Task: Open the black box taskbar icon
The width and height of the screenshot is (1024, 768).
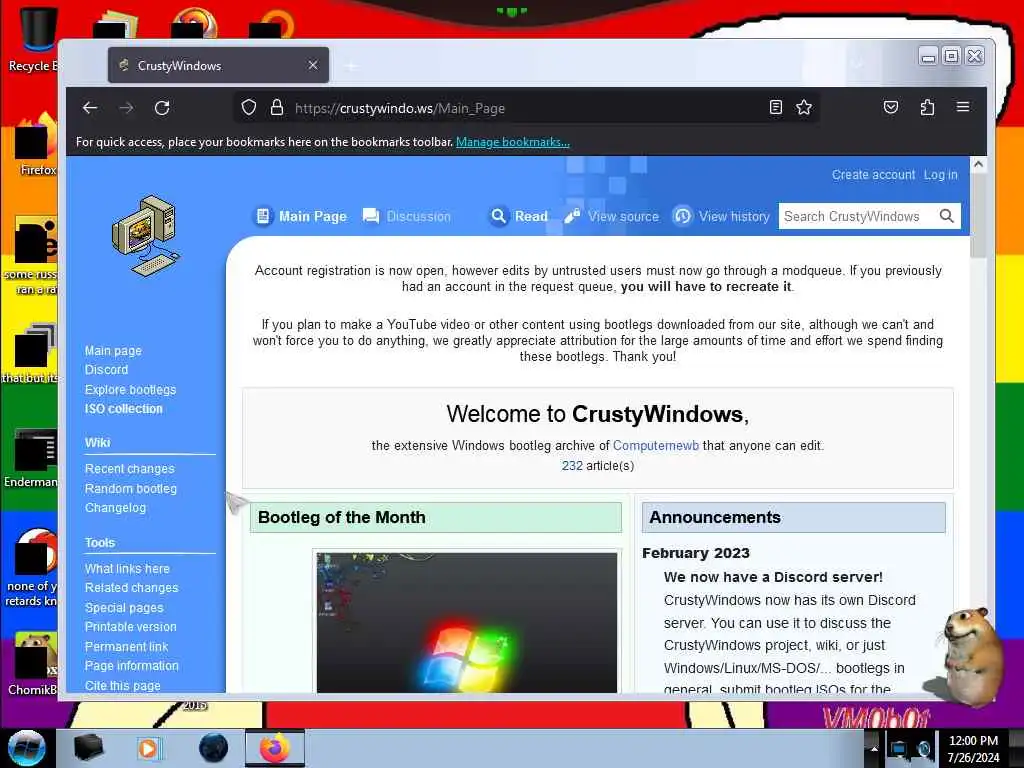Action: point(88,748)
